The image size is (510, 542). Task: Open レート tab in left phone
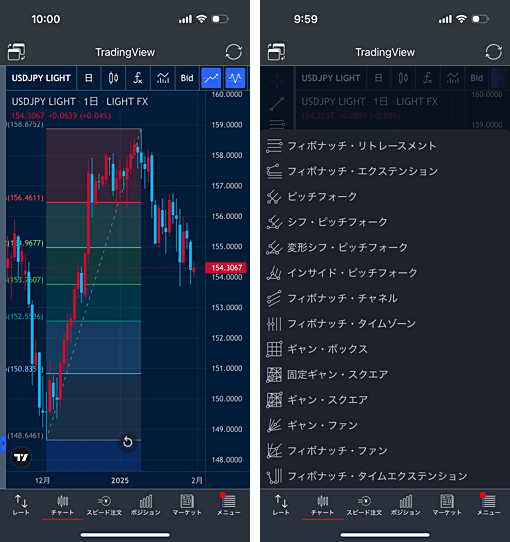click(x=21, y=505)
